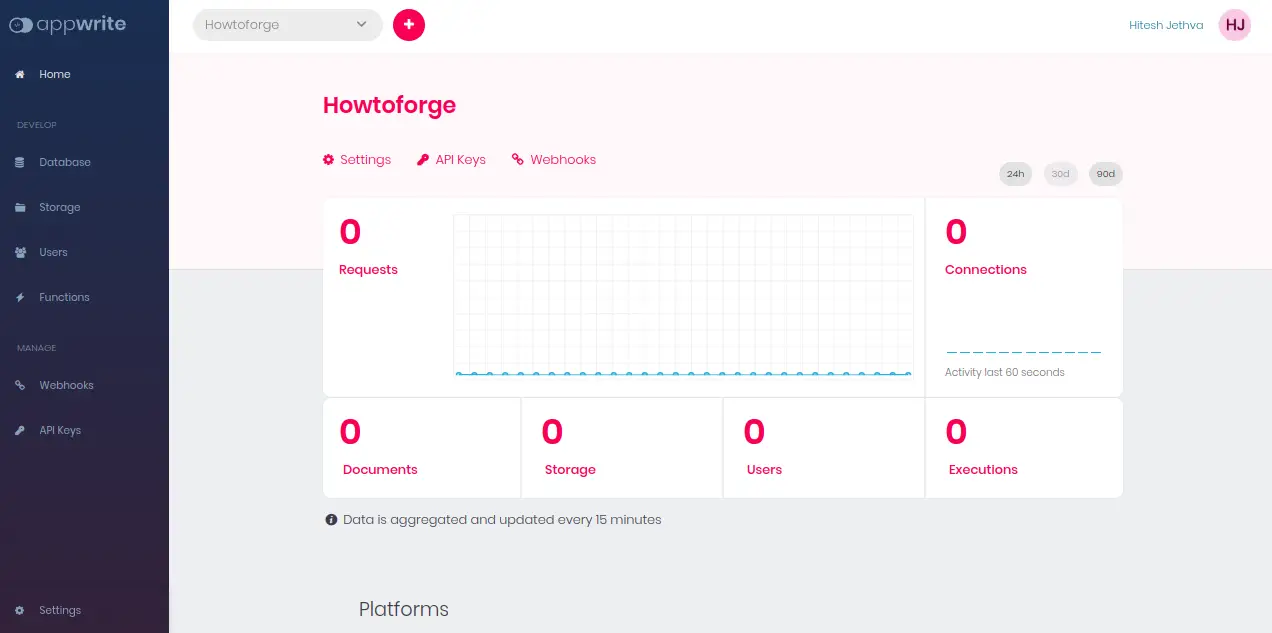This screenshot has height=633, width=1272.
Task: Click the Platforms section heading
Action: 404,610
